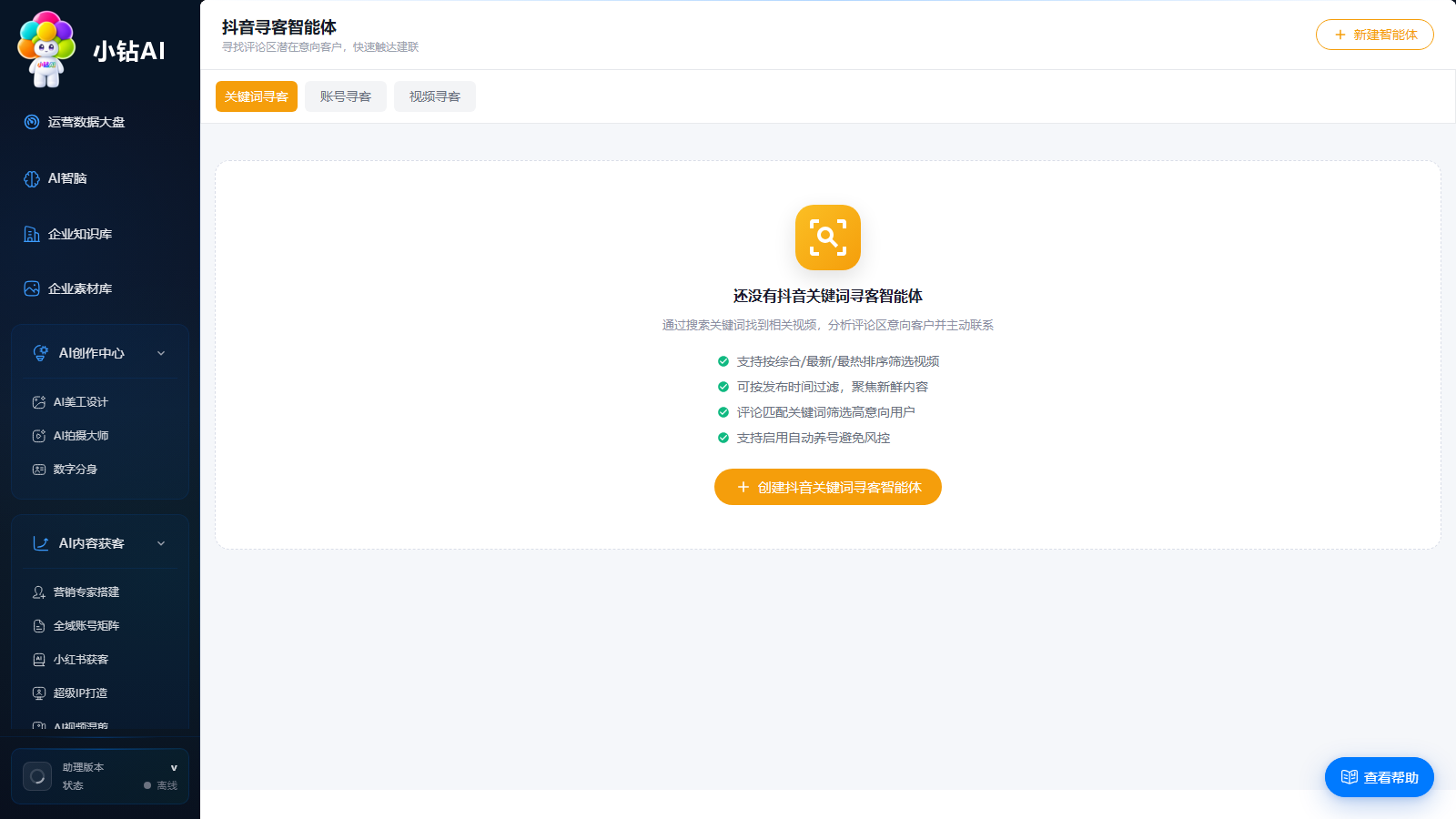
Task: Click the AI创作中心 lightbulb icon
Action: [41, 353]
